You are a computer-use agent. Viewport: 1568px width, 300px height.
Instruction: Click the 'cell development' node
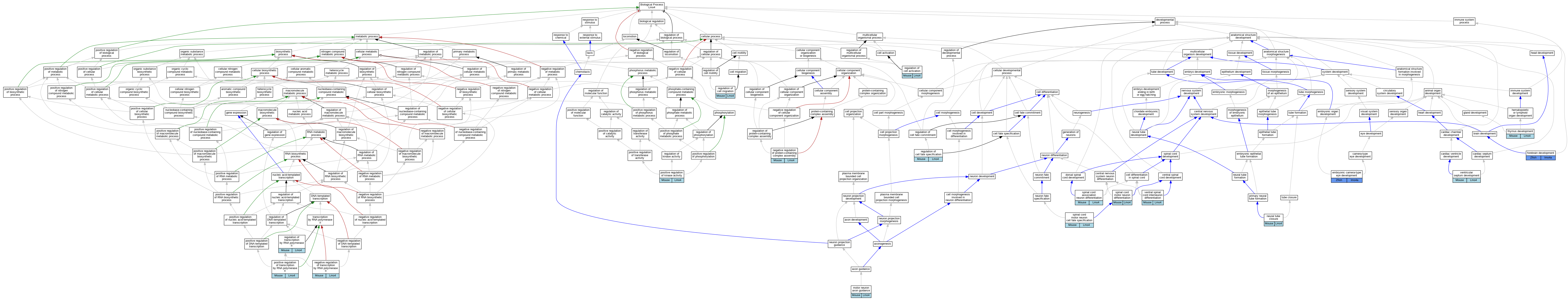(x=982, y=112)
